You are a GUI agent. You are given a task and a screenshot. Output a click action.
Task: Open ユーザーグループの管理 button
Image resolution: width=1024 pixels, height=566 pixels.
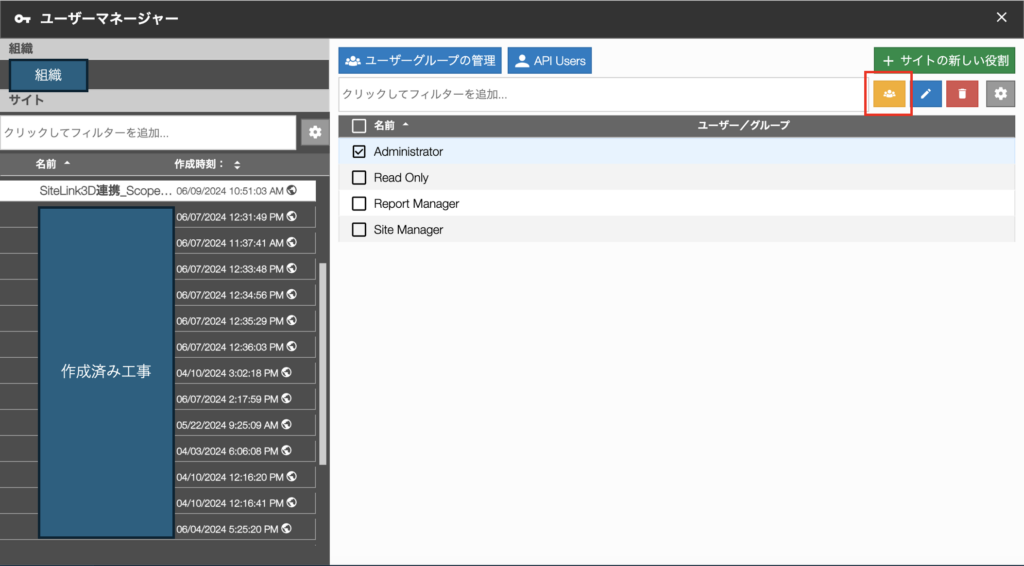click(419, 61)
